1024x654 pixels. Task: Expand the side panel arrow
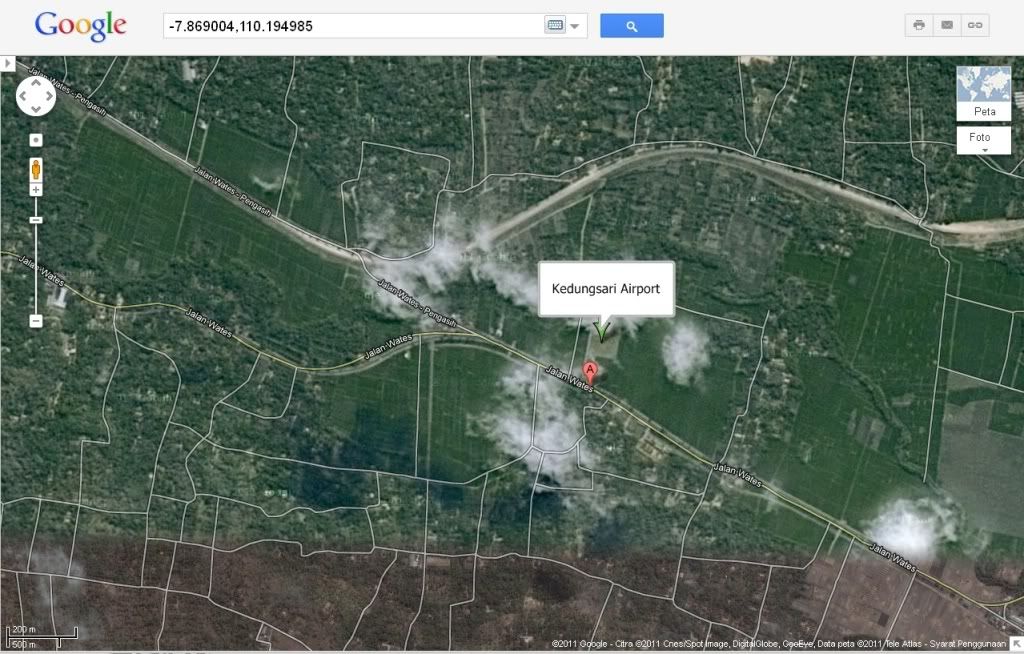coord(7,63)
